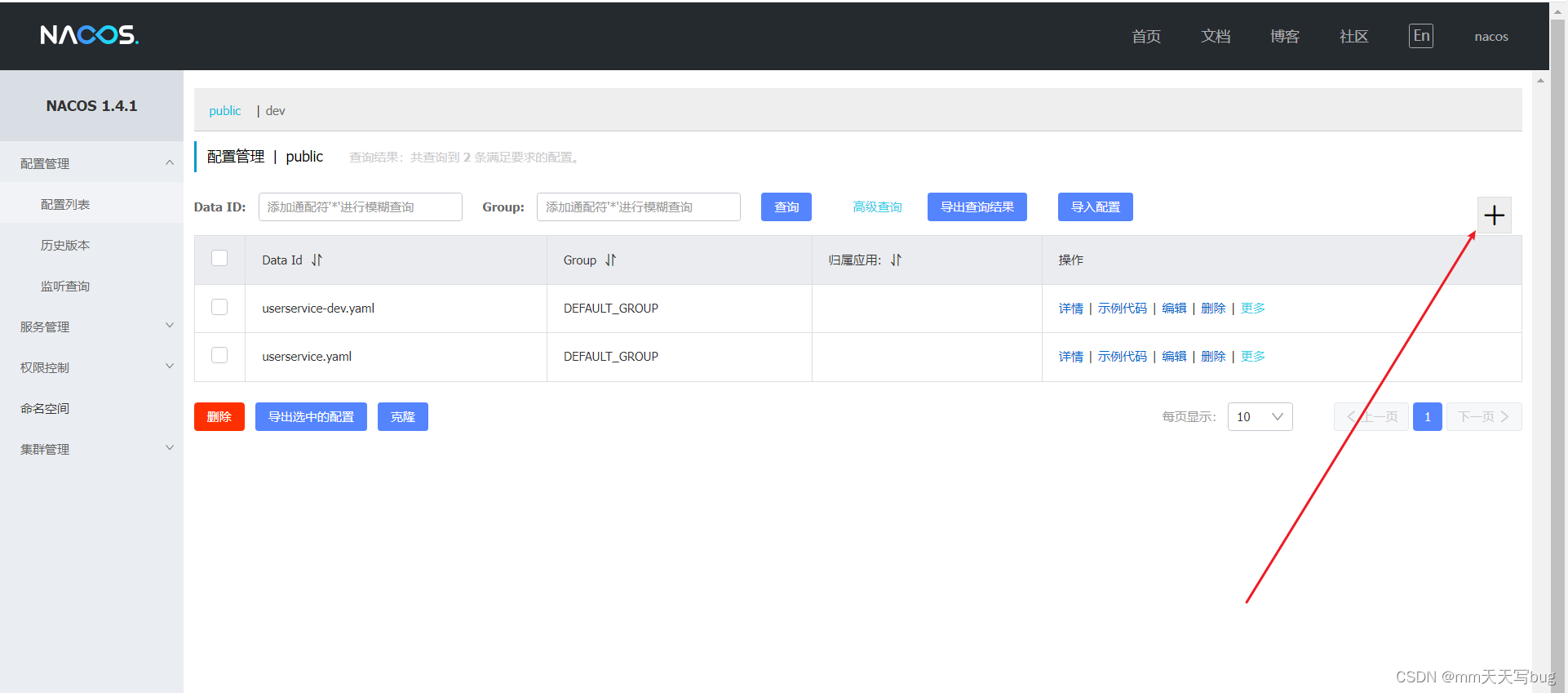The width and height of the screenshot is (1568, 693).
Task: Click DEFAULT_GROUP in userservice.yaml row
Action: point(611,356)
